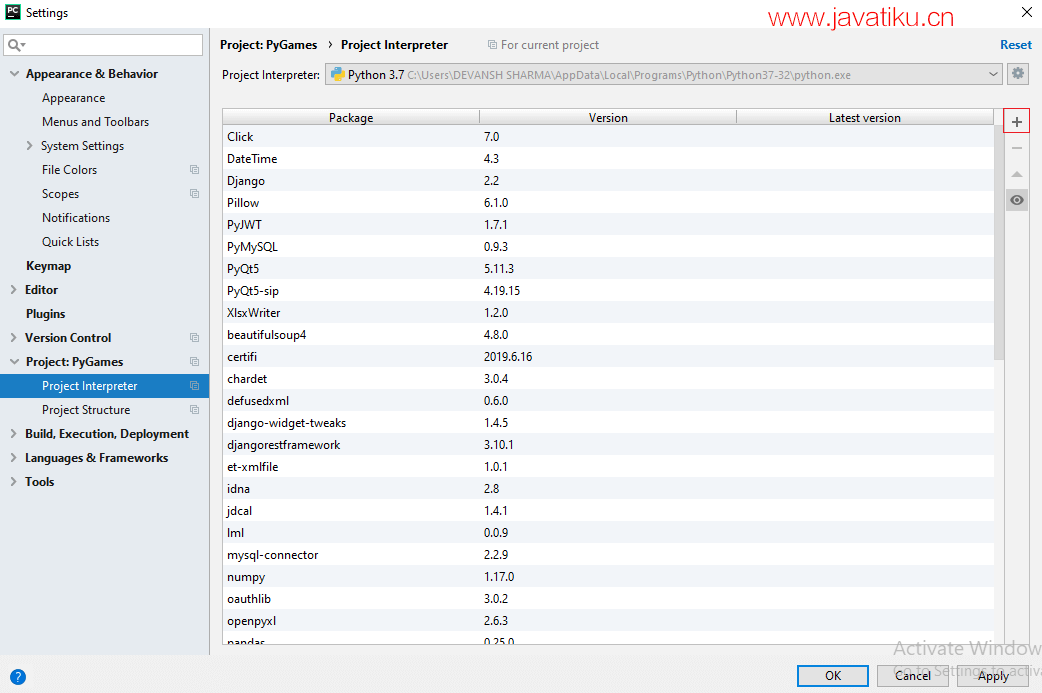Image resolution: width=1042 pixels, height=693 pixels.
Task: Select the Pillow package row
Action: point(608,202)
